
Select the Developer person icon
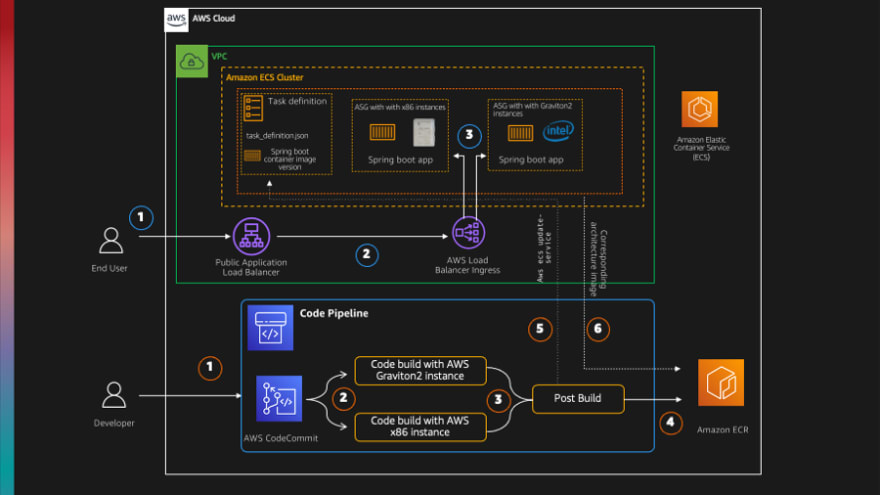114,395
